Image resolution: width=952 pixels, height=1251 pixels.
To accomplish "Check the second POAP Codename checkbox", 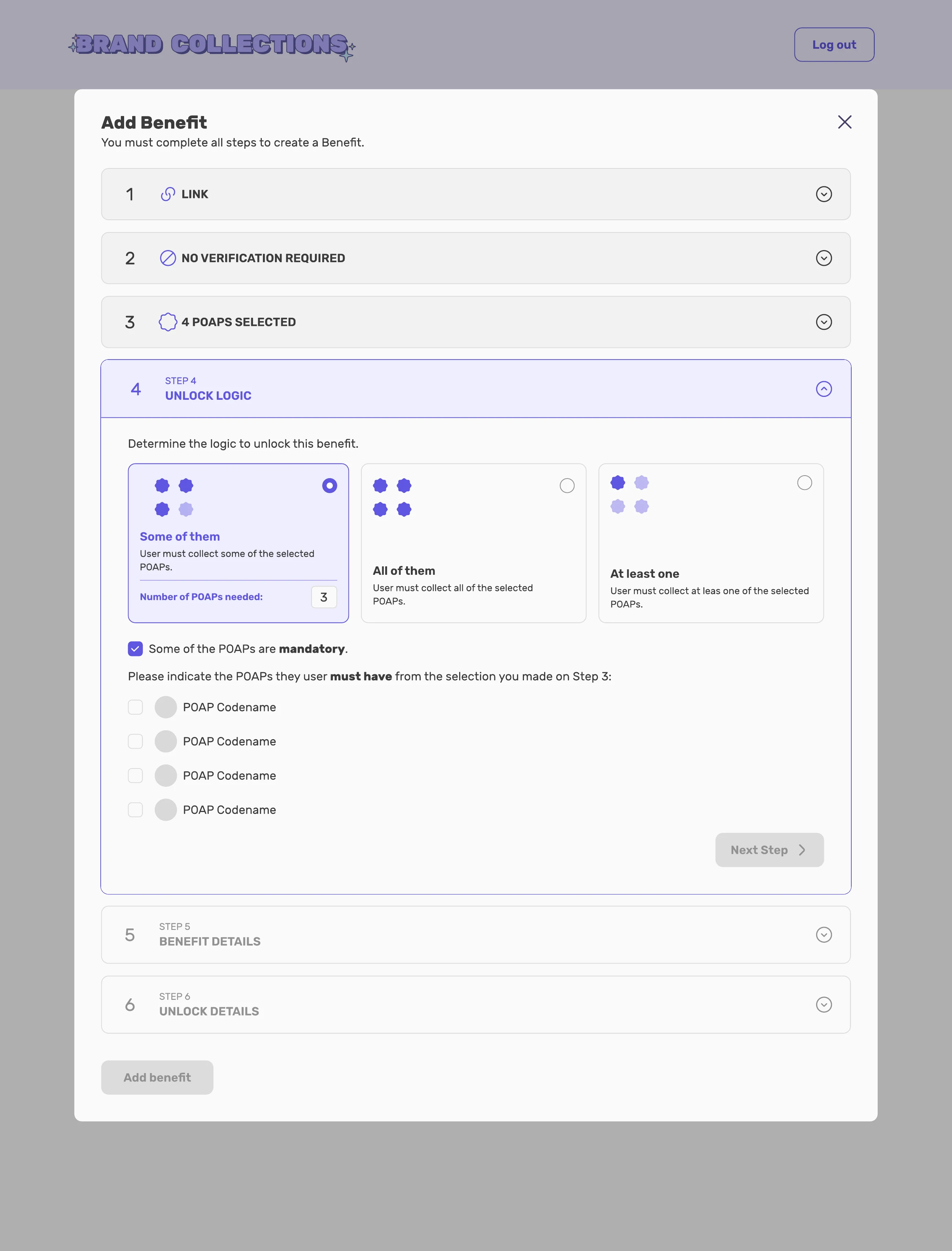I will pyautogui.click(x=135, y=741).
